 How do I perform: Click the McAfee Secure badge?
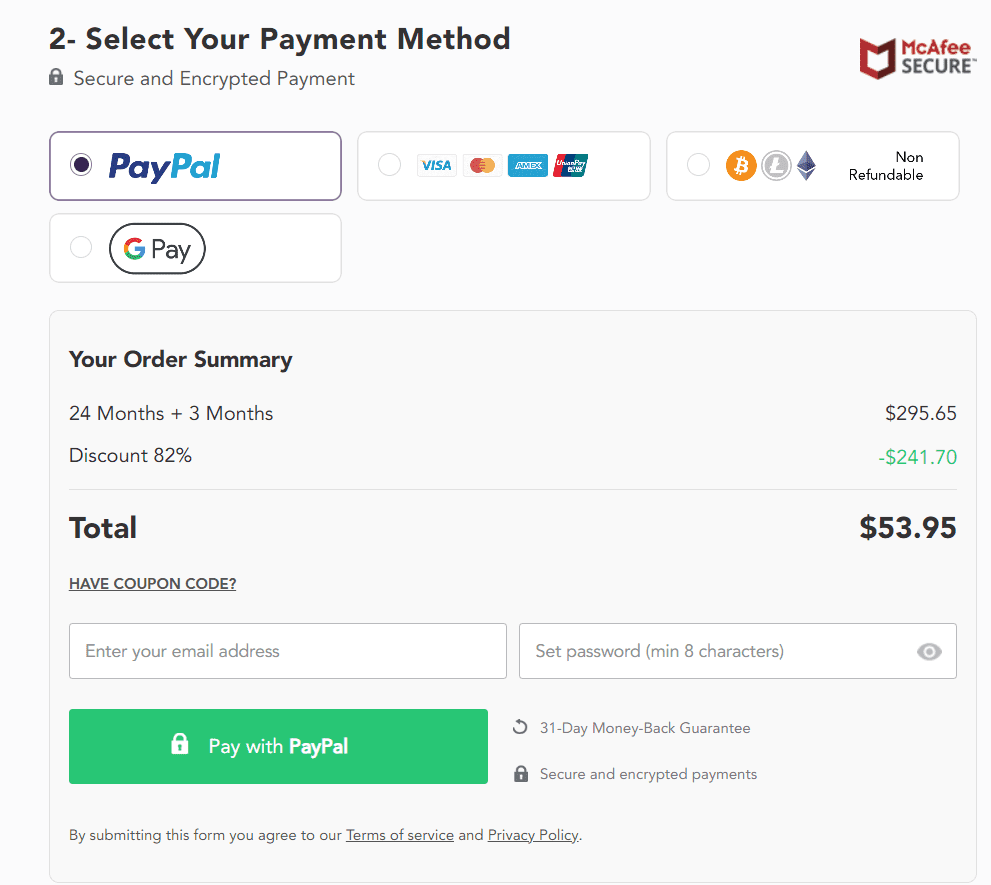tap(917, 58)
